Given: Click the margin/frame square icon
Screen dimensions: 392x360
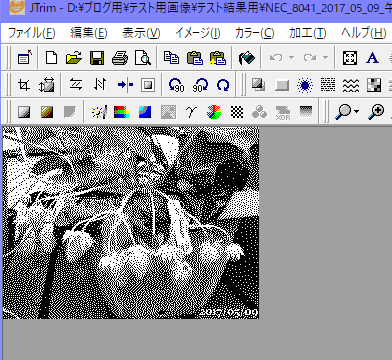Looking at the screenshot, I should pos(147,85).
